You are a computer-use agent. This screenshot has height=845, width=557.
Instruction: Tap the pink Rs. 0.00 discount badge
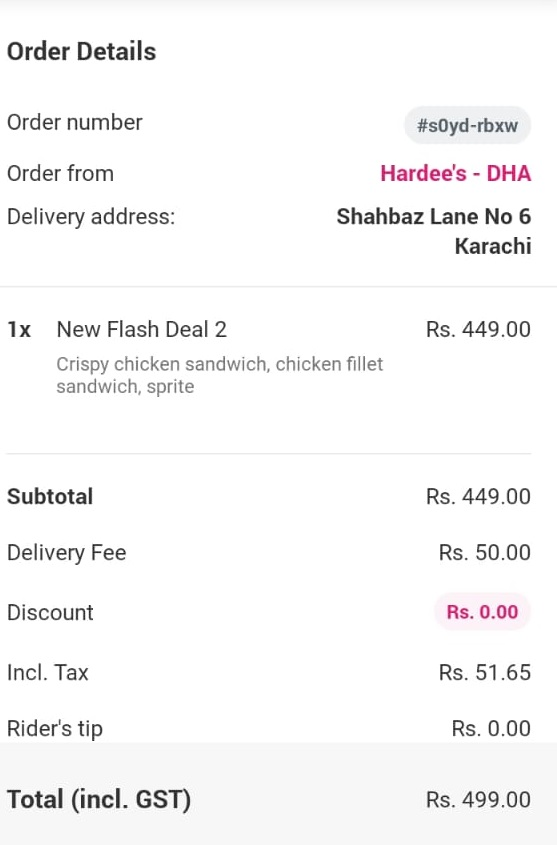[x=482, y=612]
